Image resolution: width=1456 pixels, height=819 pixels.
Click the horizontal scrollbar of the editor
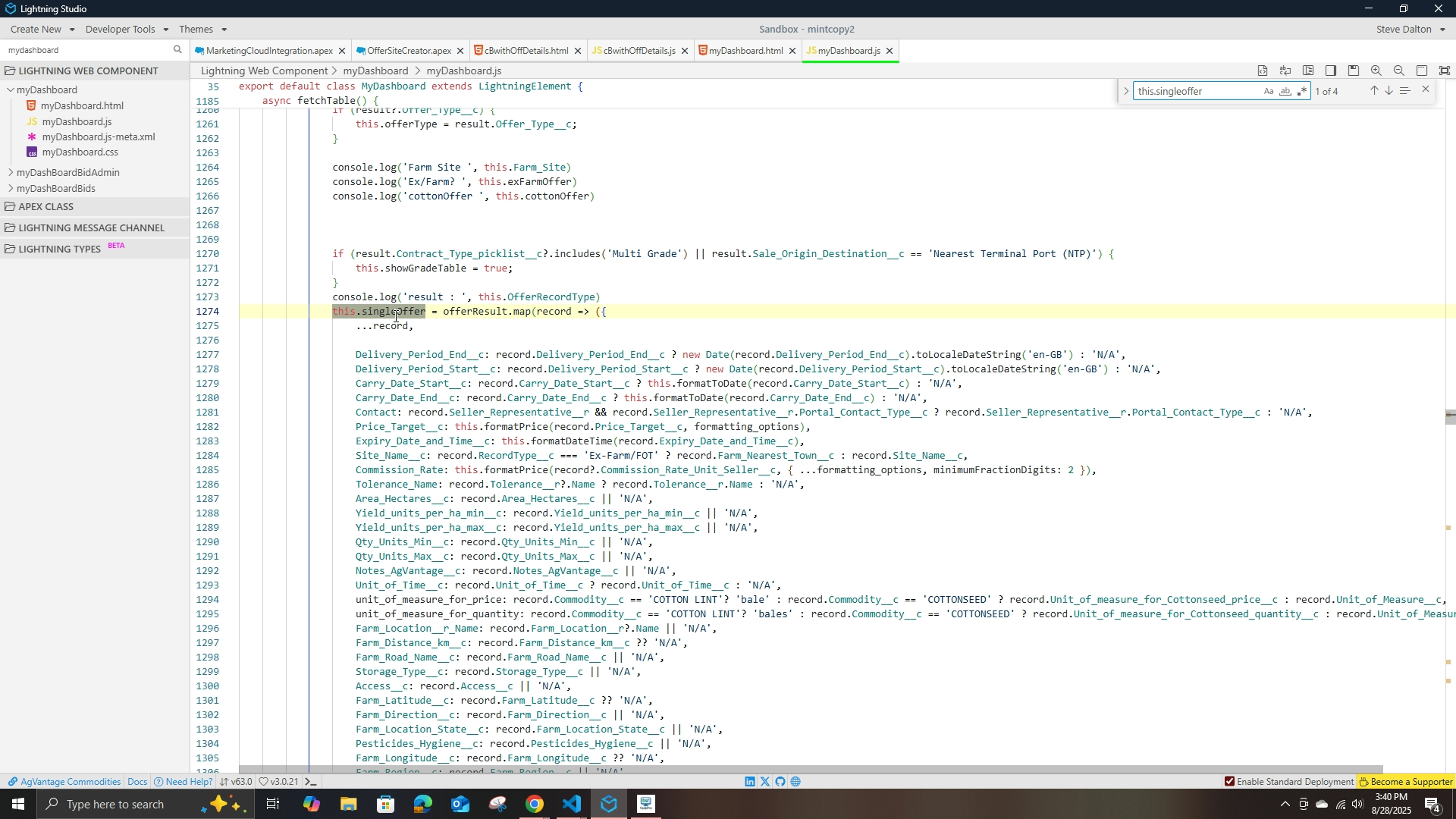pos(811,770)
